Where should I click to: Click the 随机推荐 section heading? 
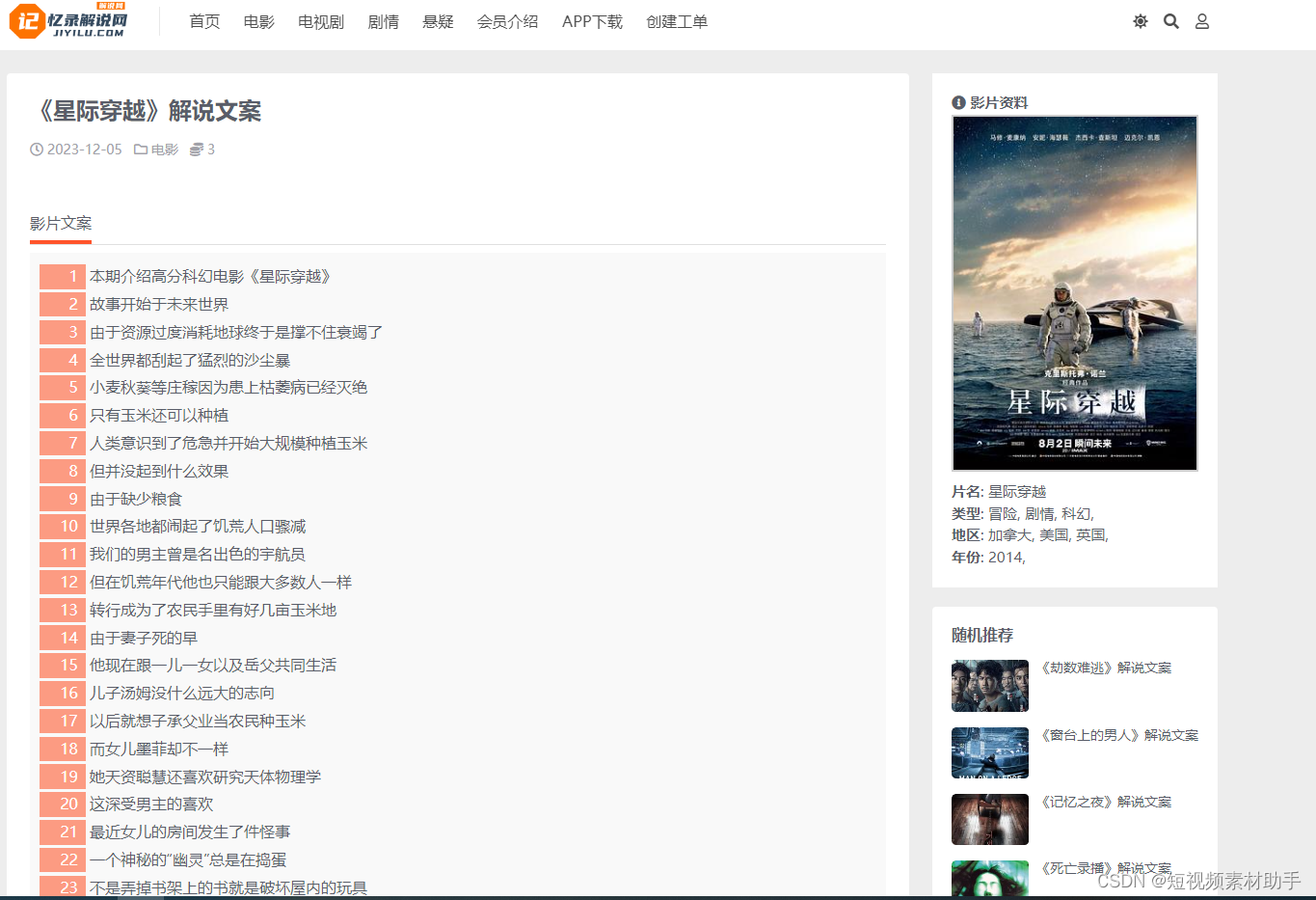982,636
